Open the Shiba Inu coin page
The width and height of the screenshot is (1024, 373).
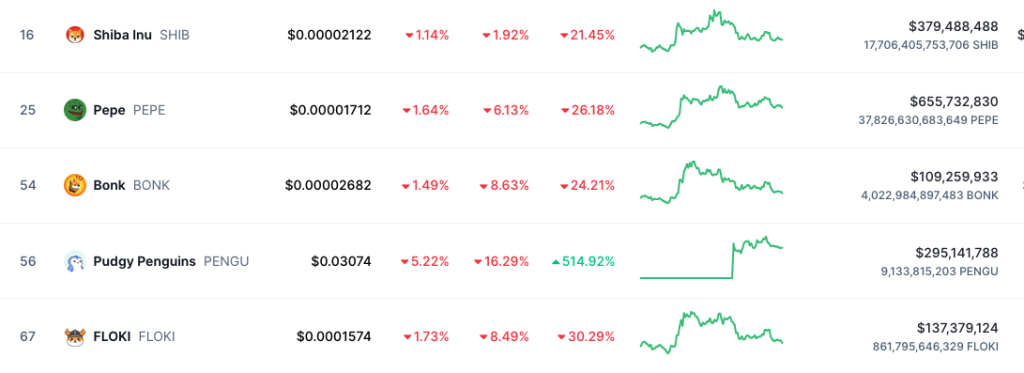(122, 35)
